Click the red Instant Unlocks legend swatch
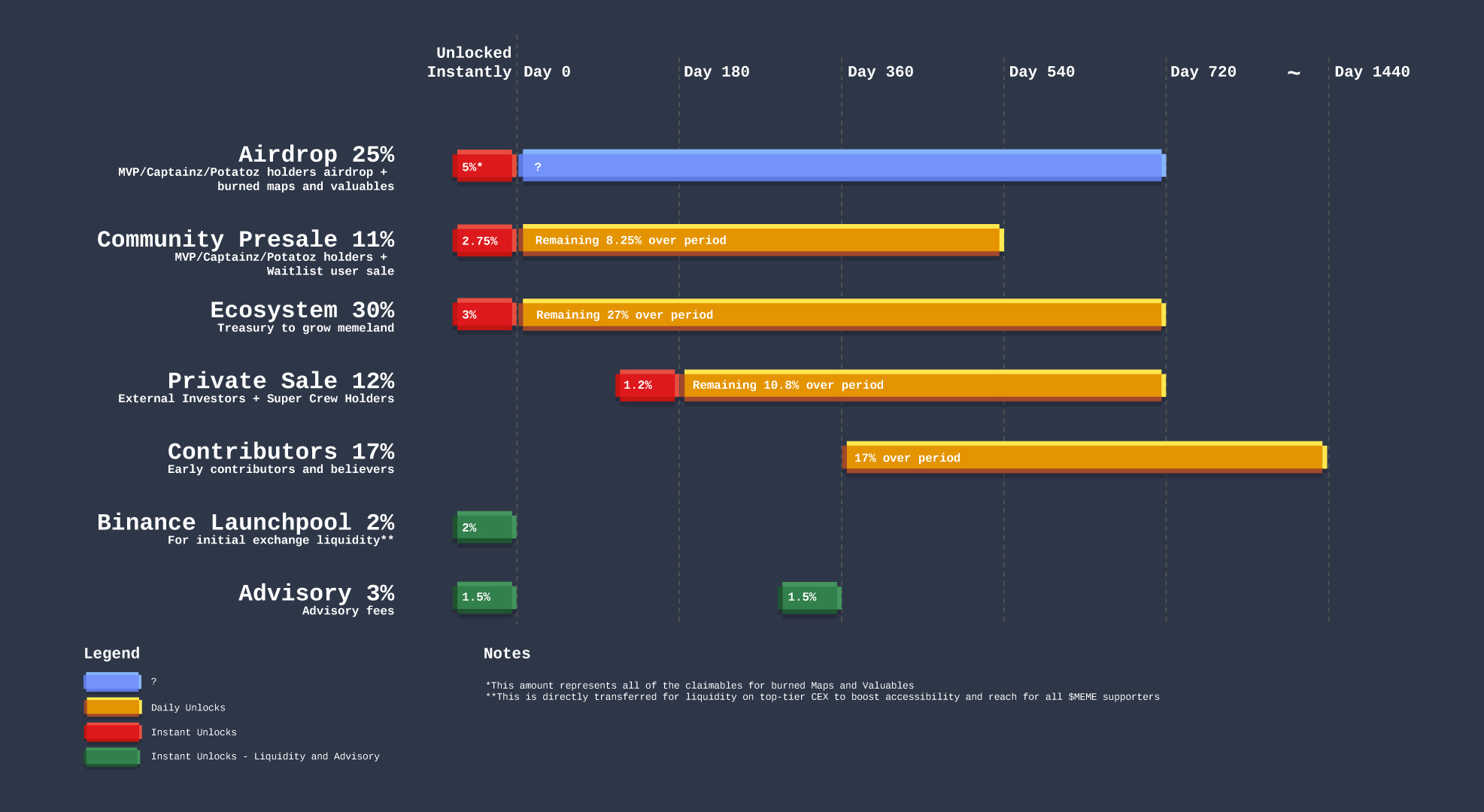Image resolution: width=1484 pixels, height=812 pixels. click(x=112, y=732)
